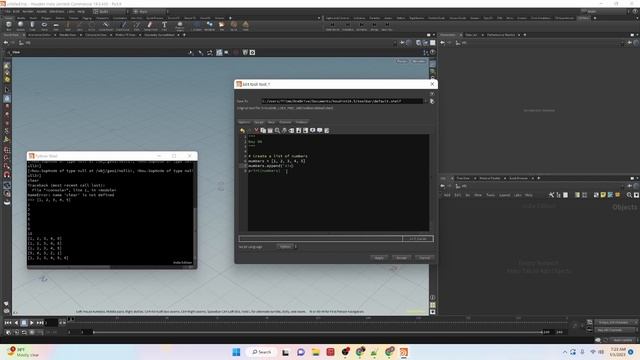Select the Spray Paint shelf tool
Viewport: 640px width, 360px height.
tap(150, 26)
